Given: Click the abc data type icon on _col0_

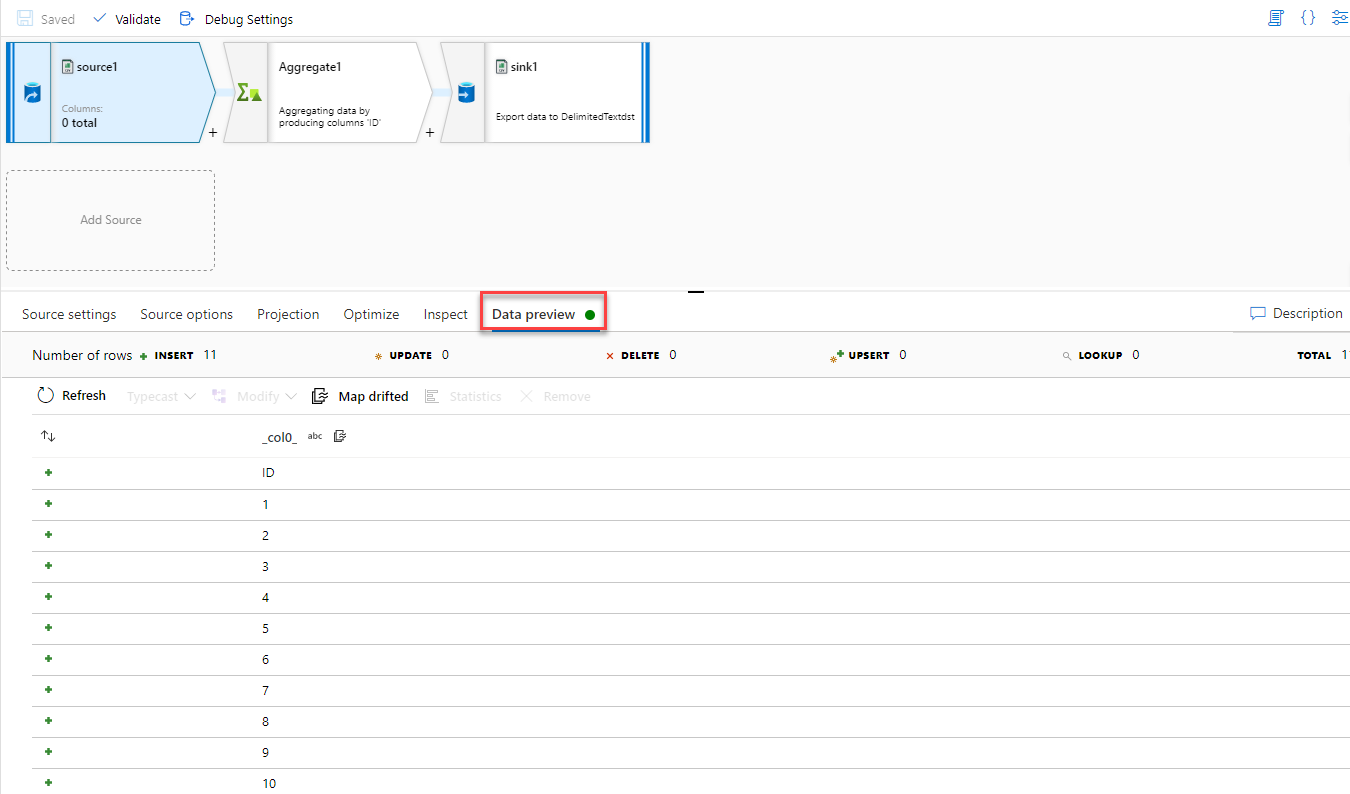Looking at the screenshot, I should (x=315, y=436).
